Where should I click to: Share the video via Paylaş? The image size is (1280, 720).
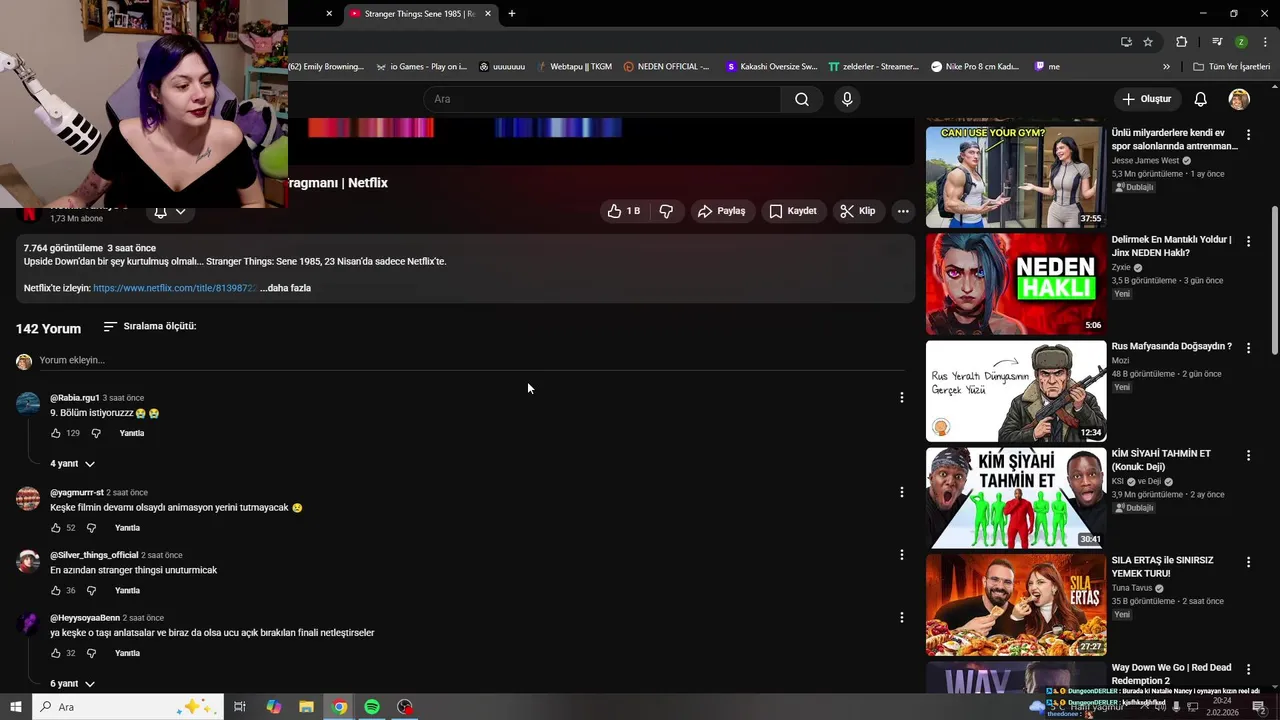pyautogui.click(x=721, y=211)
